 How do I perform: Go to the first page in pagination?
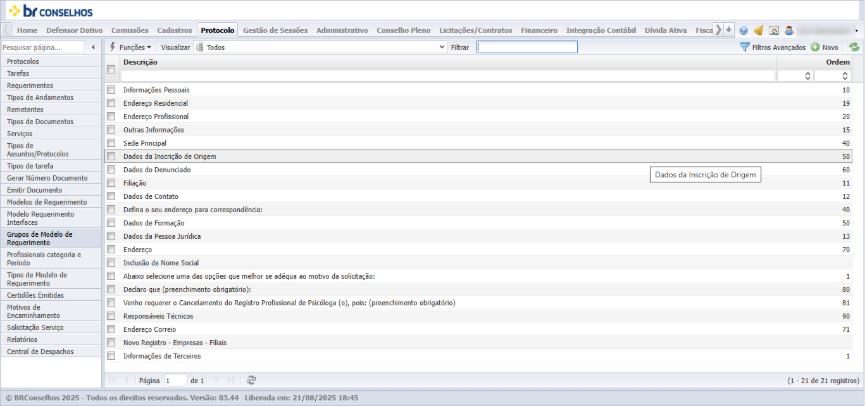point(113,380)
